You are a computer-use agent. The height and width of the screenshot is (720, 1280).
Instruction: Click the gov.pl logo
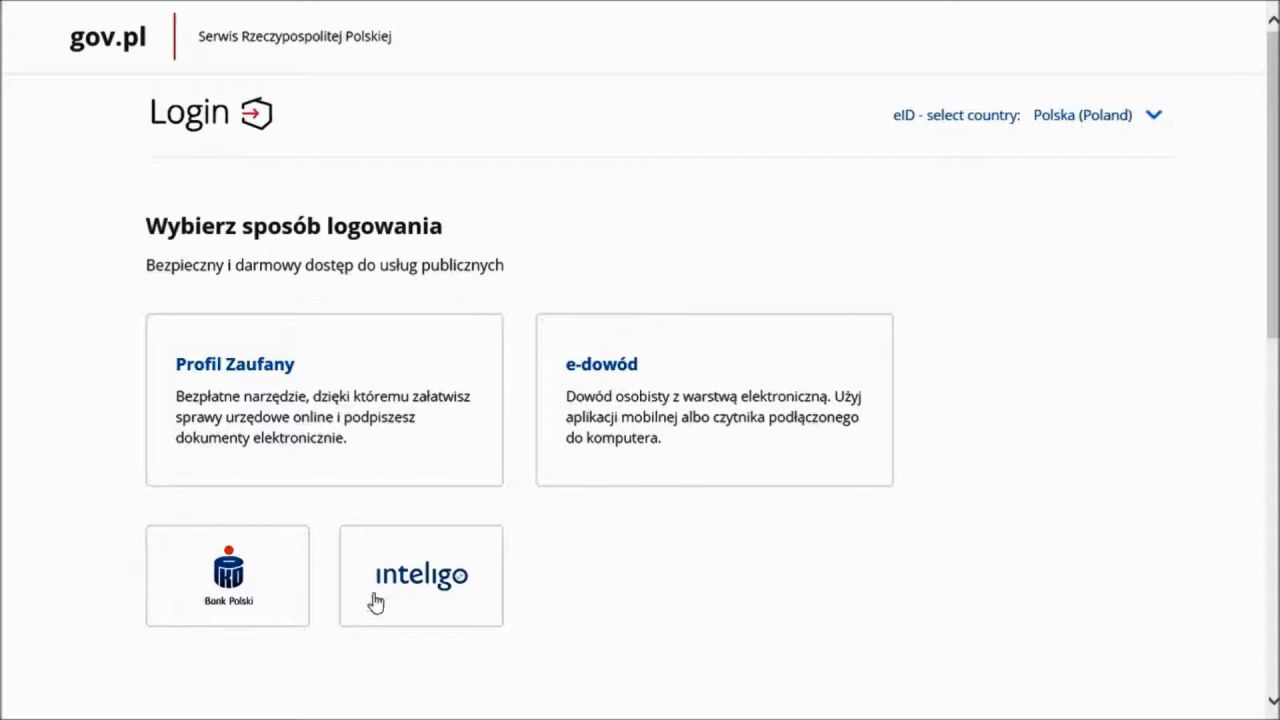[108, 37]
